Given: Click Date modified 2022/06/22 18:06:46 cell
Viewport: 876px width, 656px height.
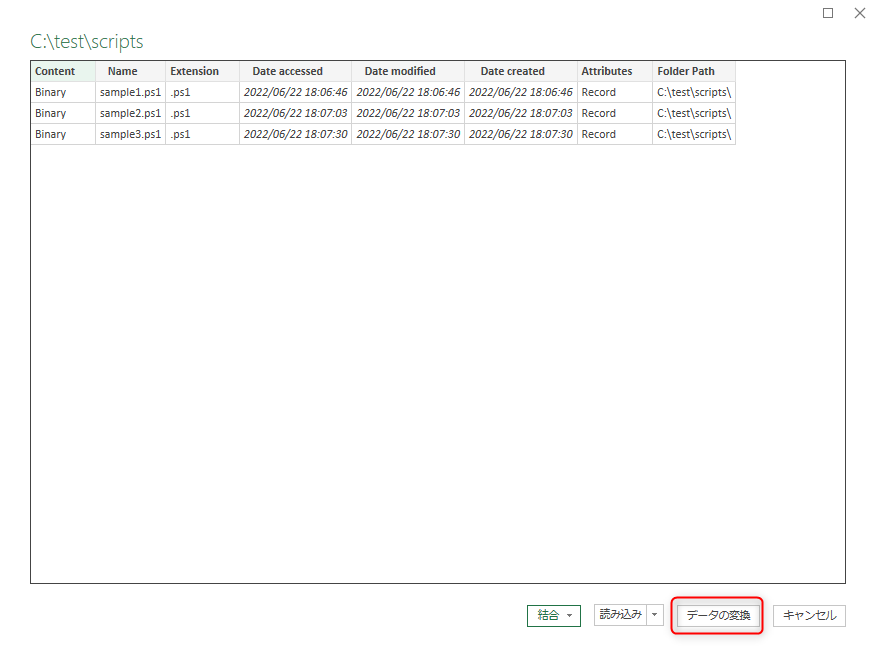Looking at the screenshot, I should click(408, 92).
